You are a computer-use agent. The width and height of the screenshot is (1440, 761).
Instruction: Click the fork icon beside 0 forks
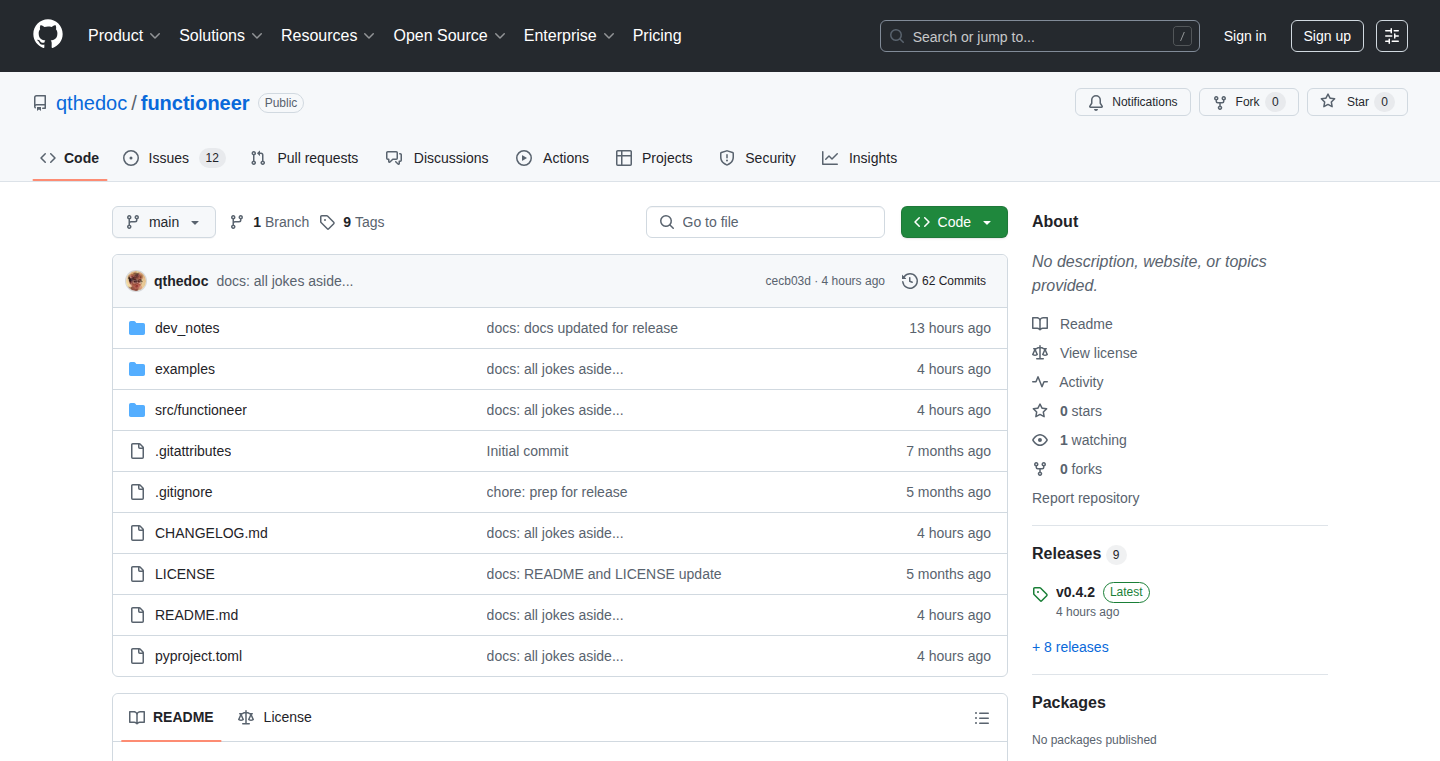point(1040,469)
